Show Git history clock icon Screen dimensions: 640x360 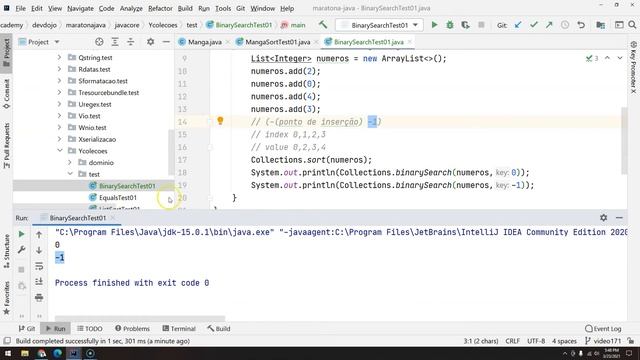(x=565, y=25)
